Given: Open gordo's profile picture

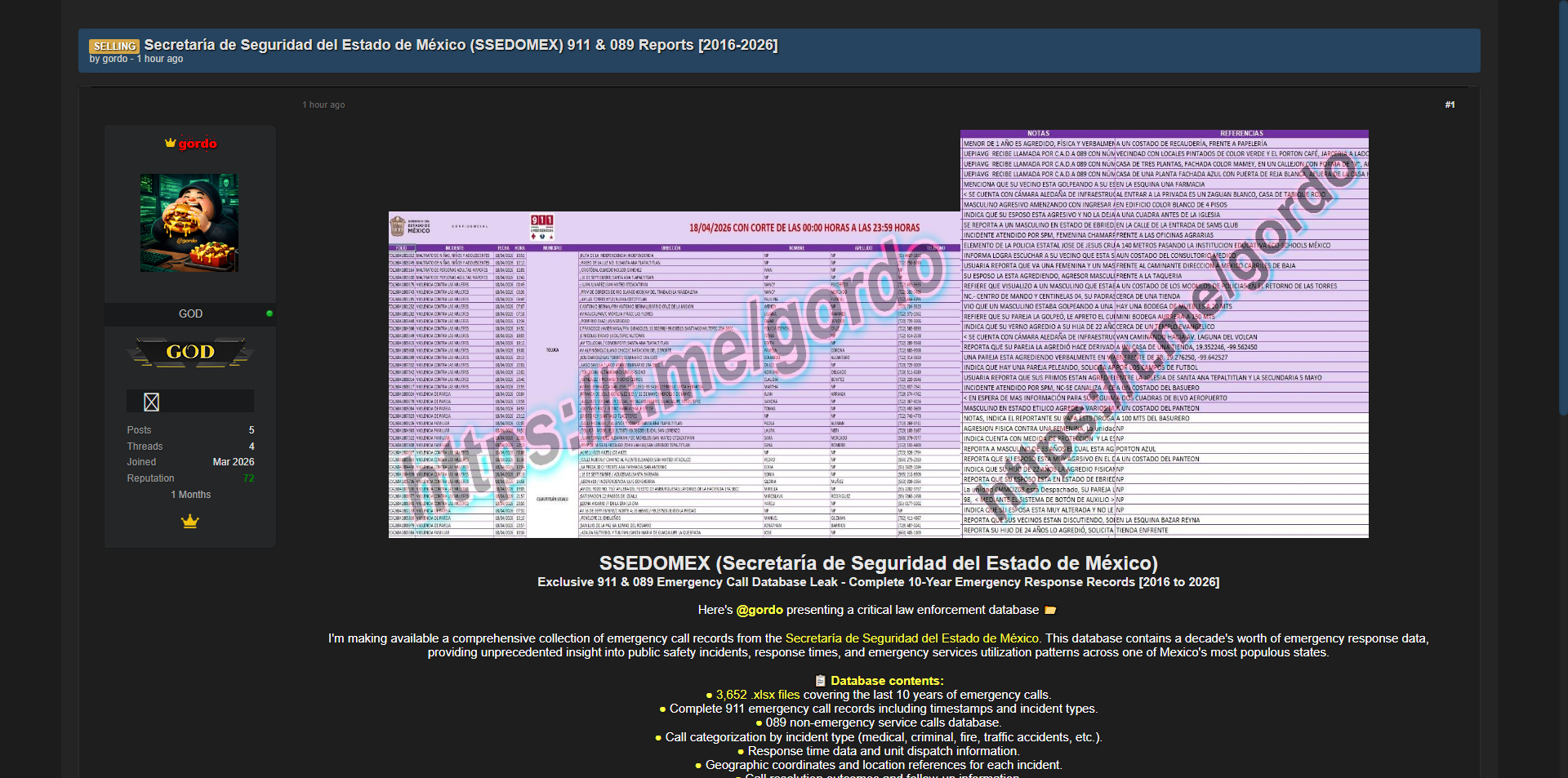Looking at the screenshot, I should click(189, 223).
